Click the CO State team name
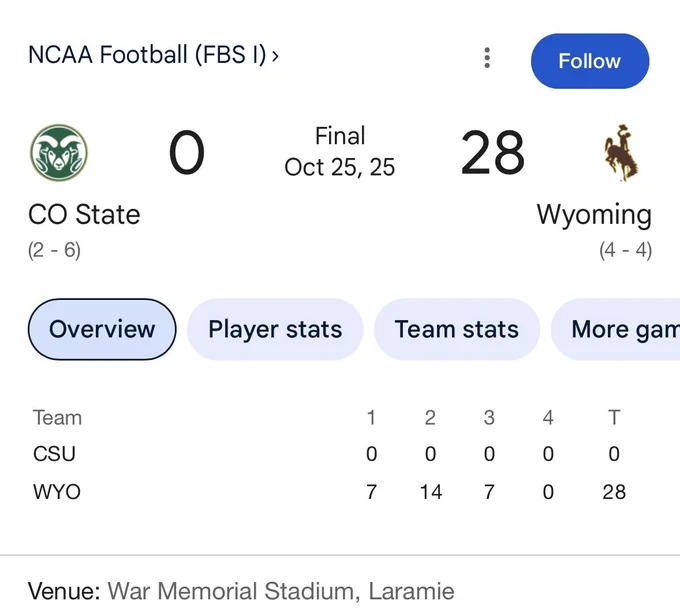This screenshot has width=680, height=608. point(84,215)
